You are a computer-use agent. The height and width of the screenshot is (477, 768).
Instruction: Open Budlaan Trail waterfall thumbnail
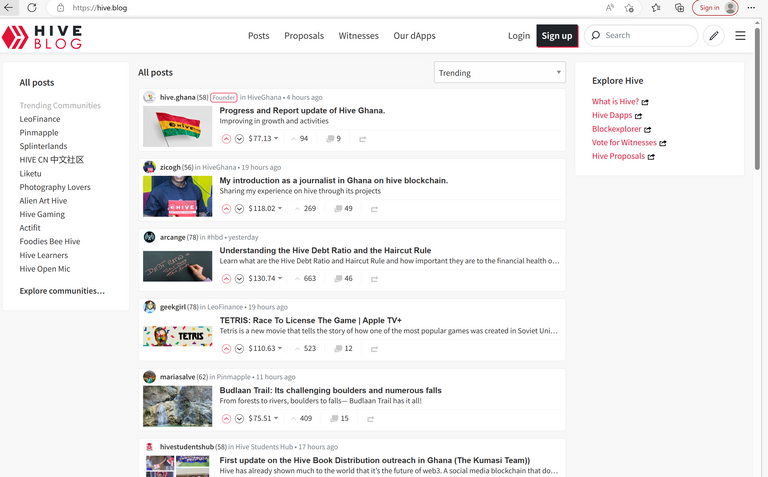click(177, 406)
